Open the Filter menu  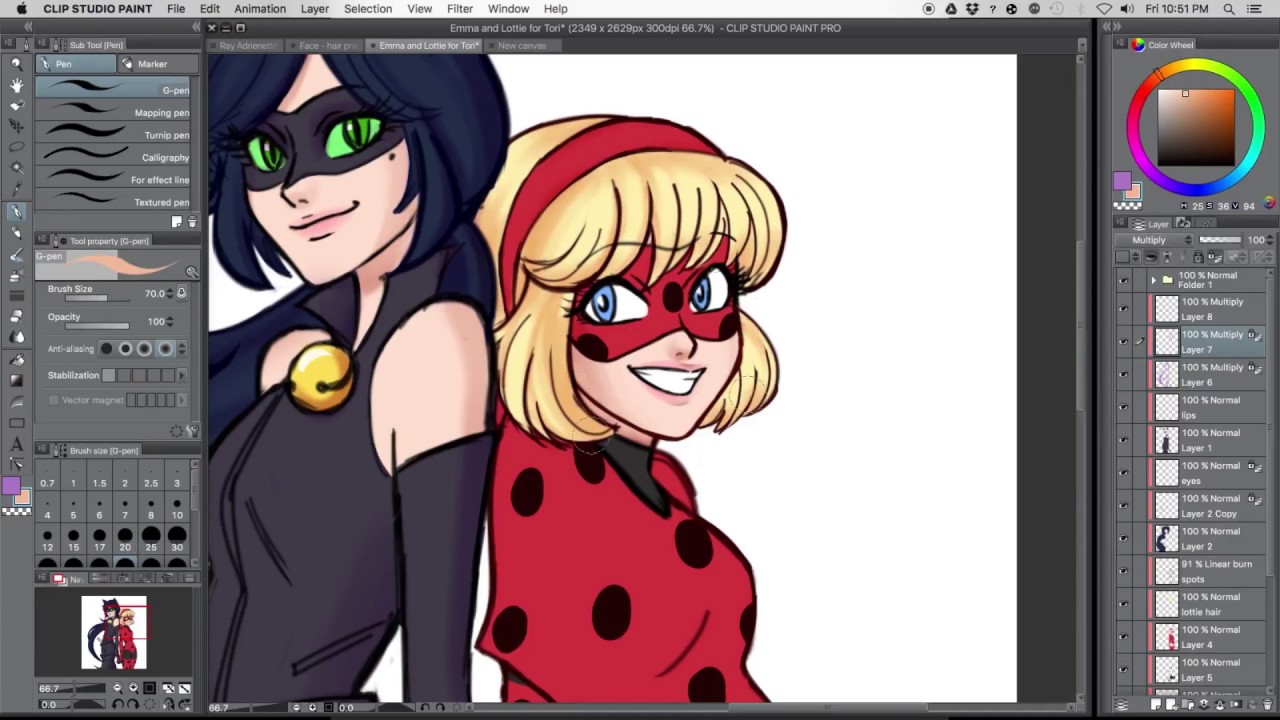[x=460, y=9]
